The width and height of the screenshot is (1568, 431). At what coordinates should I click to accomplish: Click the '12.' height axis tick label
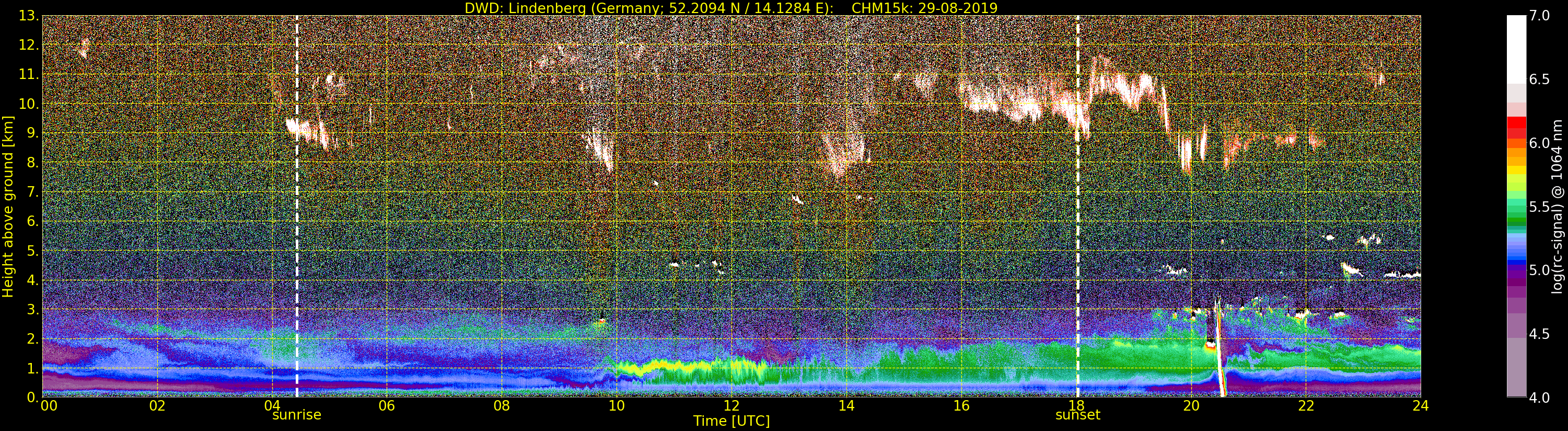[29, 45]
